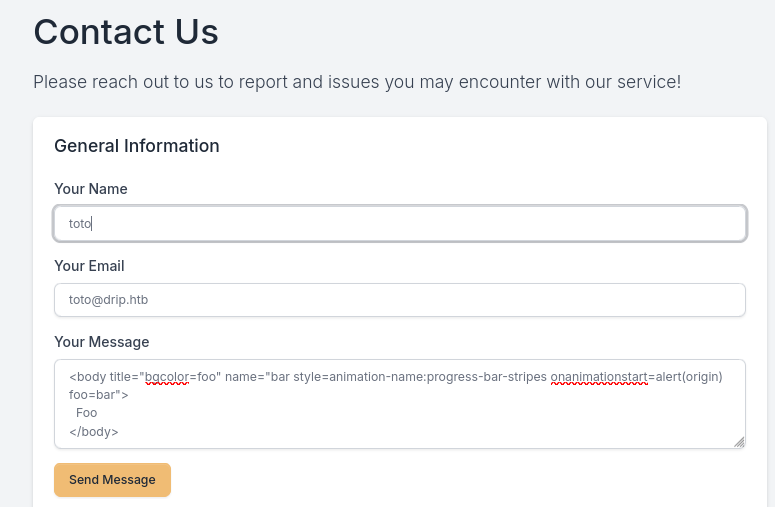Place cursor on the closing </body> tag
The width and height of the screenshot is (775, 507).
[x=94, y=432]
